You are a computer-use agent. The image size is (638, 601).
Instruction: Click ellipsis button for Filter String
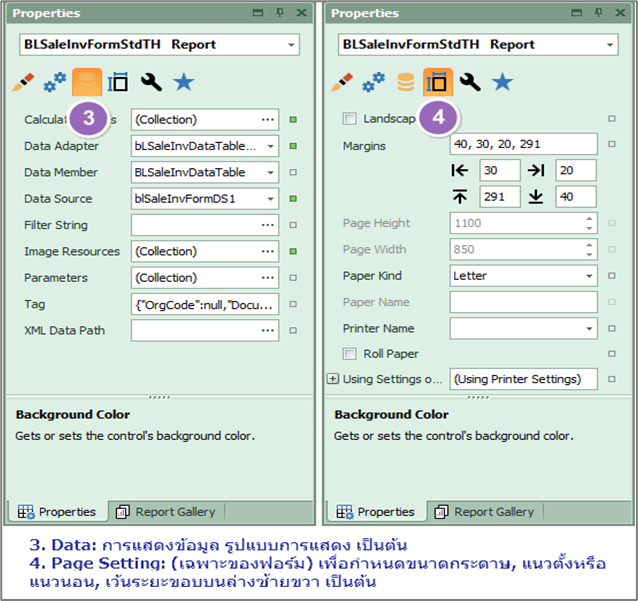(x=268, y=225)
